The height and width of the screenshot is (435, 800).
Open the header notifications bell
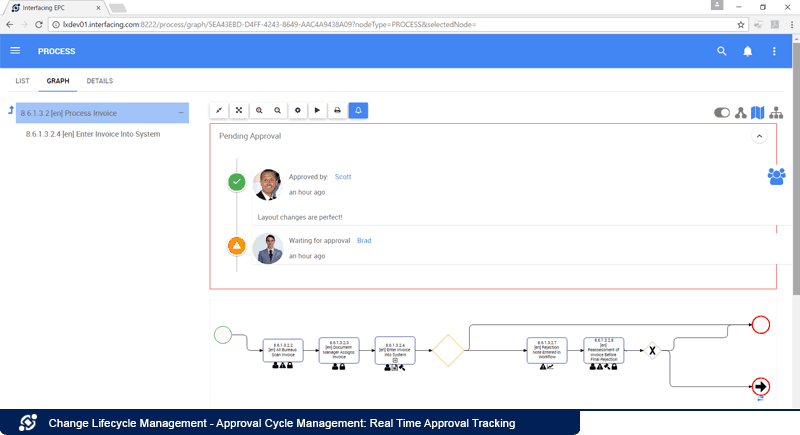[x=748, y=51]
